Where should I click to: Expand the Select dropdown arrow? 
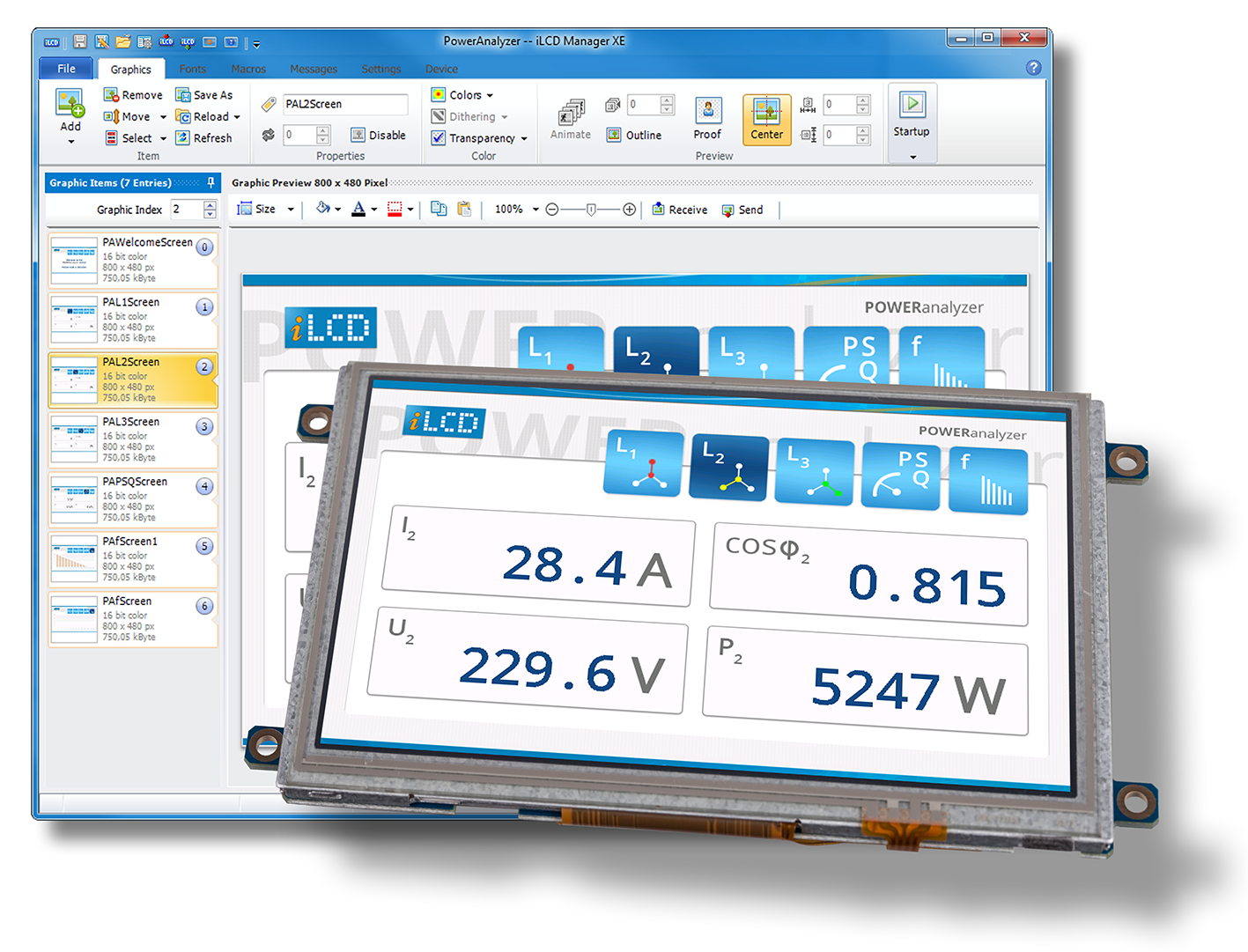click(163, 138)
